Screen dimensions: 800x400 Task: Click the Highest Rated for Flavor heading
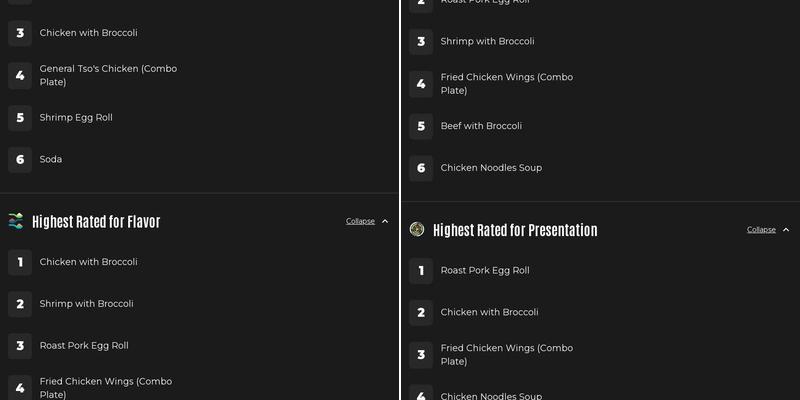96,222
